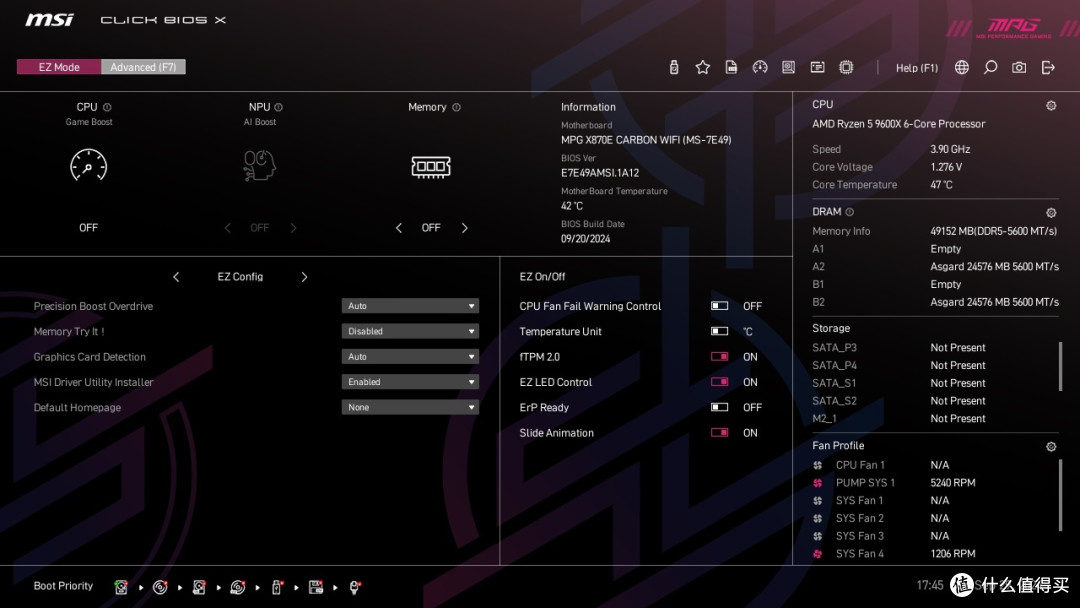Image resolution: width=1080 pixels, height=608 pixels.
Task: Click the NPU AI Boost head icon
Action: click(259, 165)
